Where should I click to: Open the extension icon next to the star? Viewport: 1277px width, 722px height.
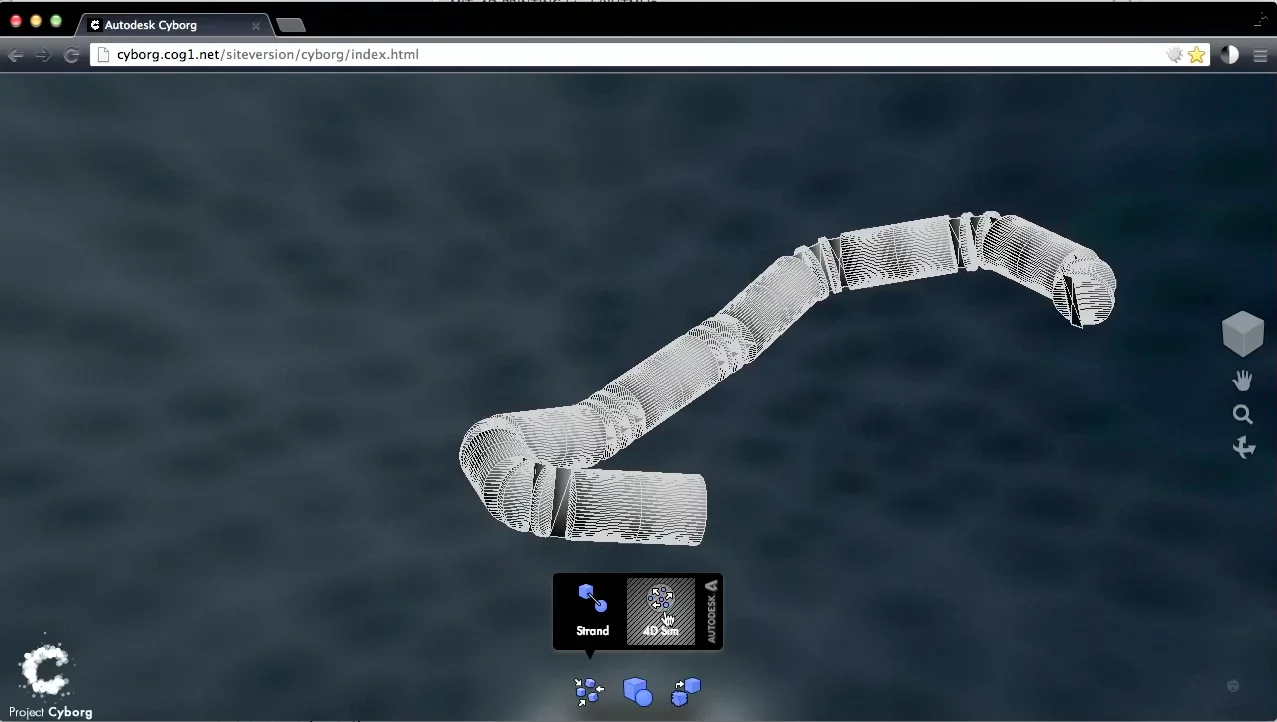[x=1174, y=54]
